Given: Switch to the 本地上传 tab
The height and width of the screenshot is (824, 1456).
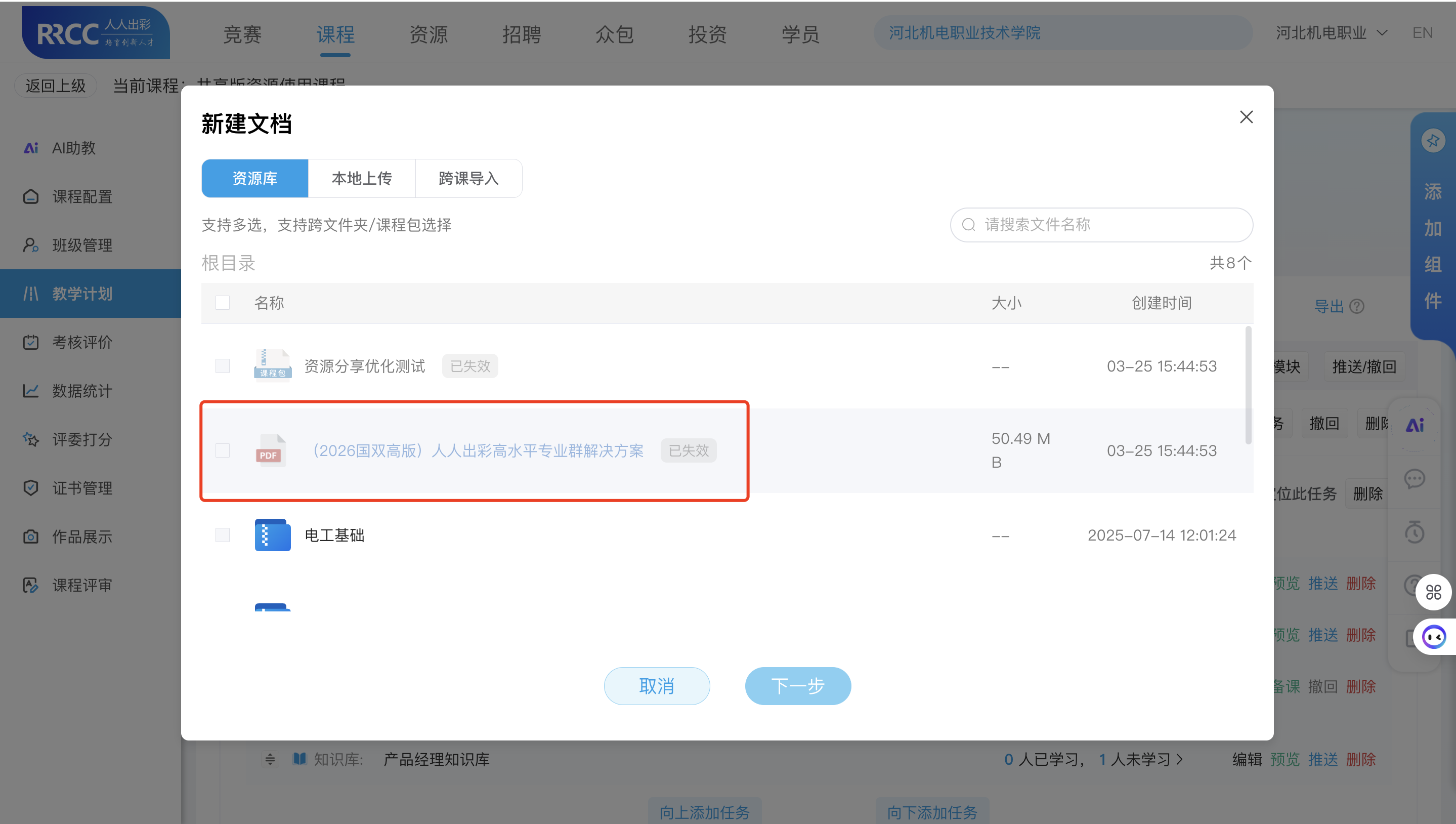Looking at the screenshot, I should click(361, 178).
